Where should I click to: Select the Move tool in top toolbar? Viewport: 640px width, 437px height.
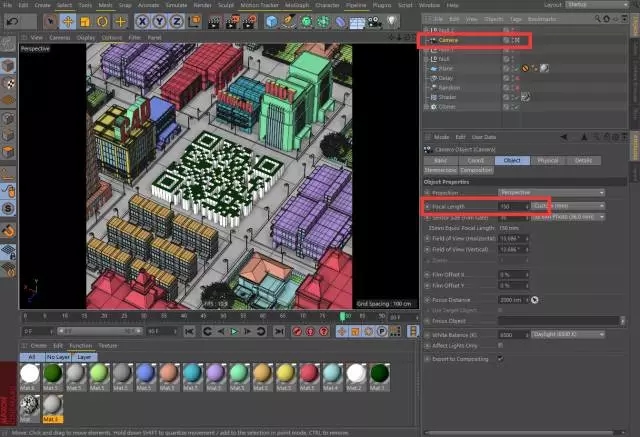pos(66,21)
